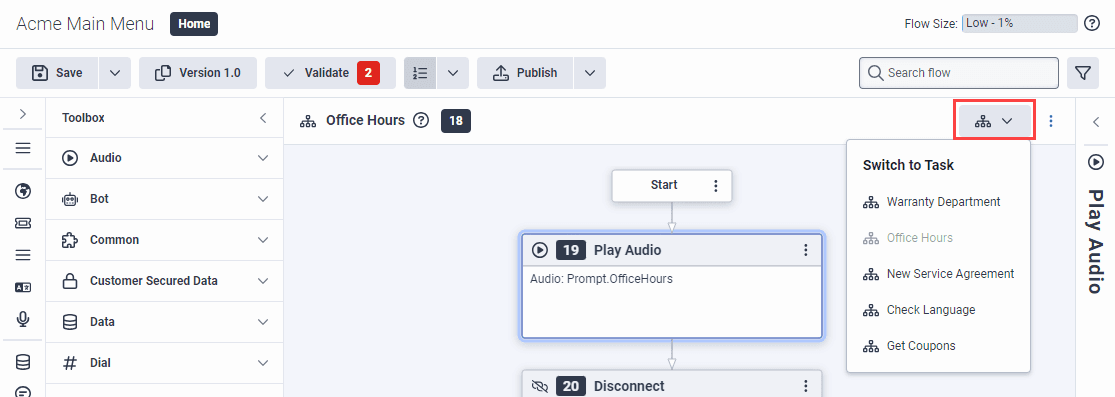Viewport: 1115px width, 397px height.
Task: Open the ticket icon in left sidebar
Action: [x=23, y=223]
